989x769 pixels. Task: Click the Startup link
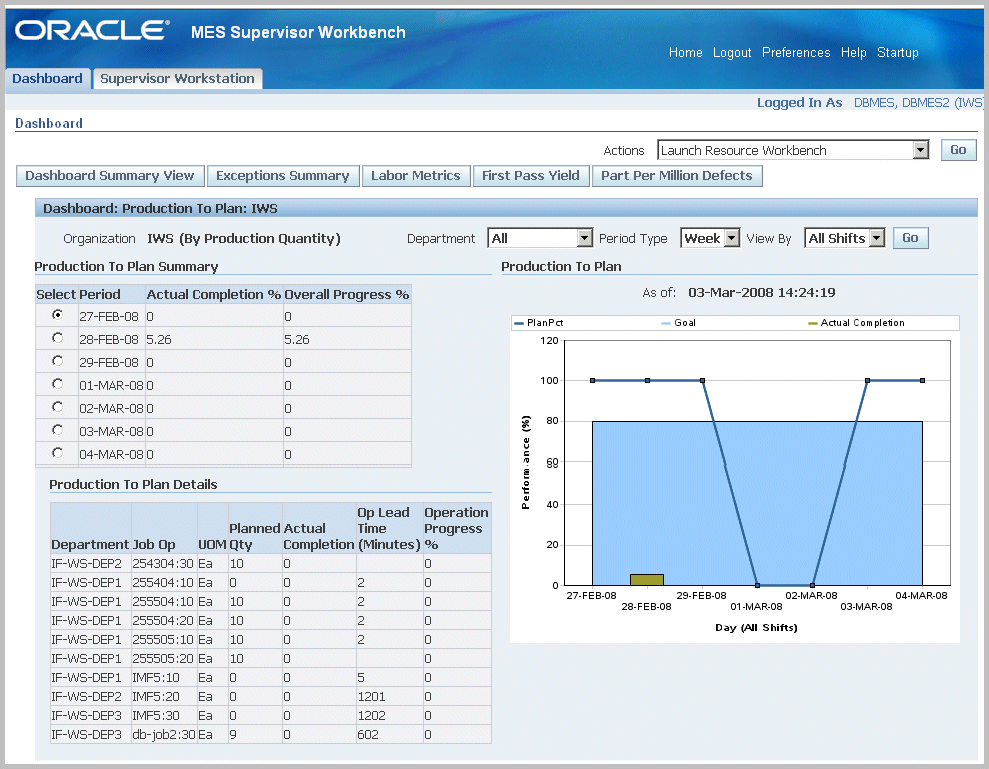pyautogui.click(x=898, y=53)
